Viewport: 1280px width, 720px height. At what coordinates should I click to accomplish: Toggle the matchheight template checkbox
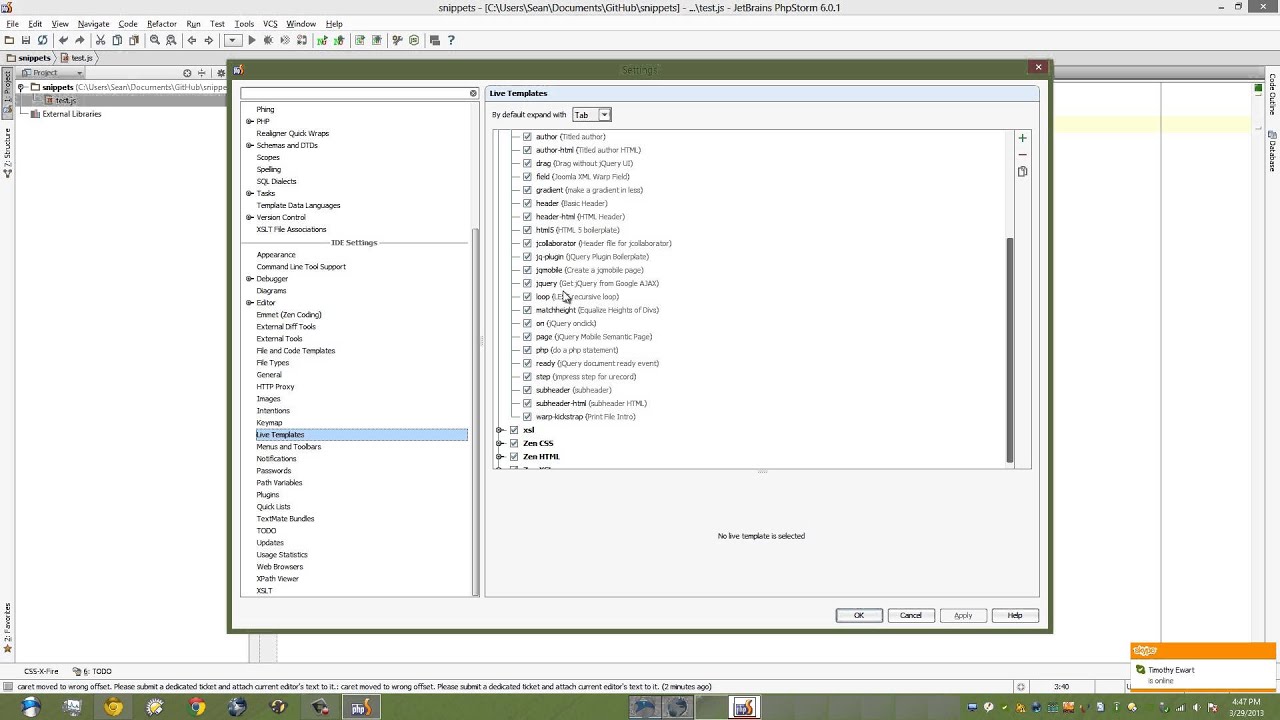527,310
